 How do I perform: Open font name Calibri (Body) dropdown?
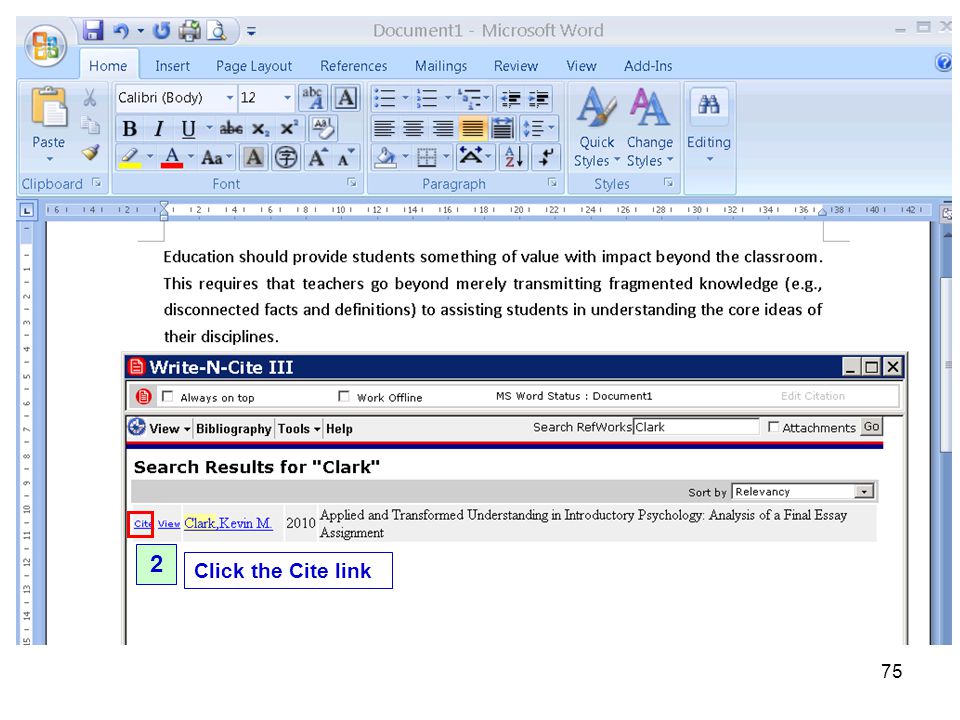230,98
